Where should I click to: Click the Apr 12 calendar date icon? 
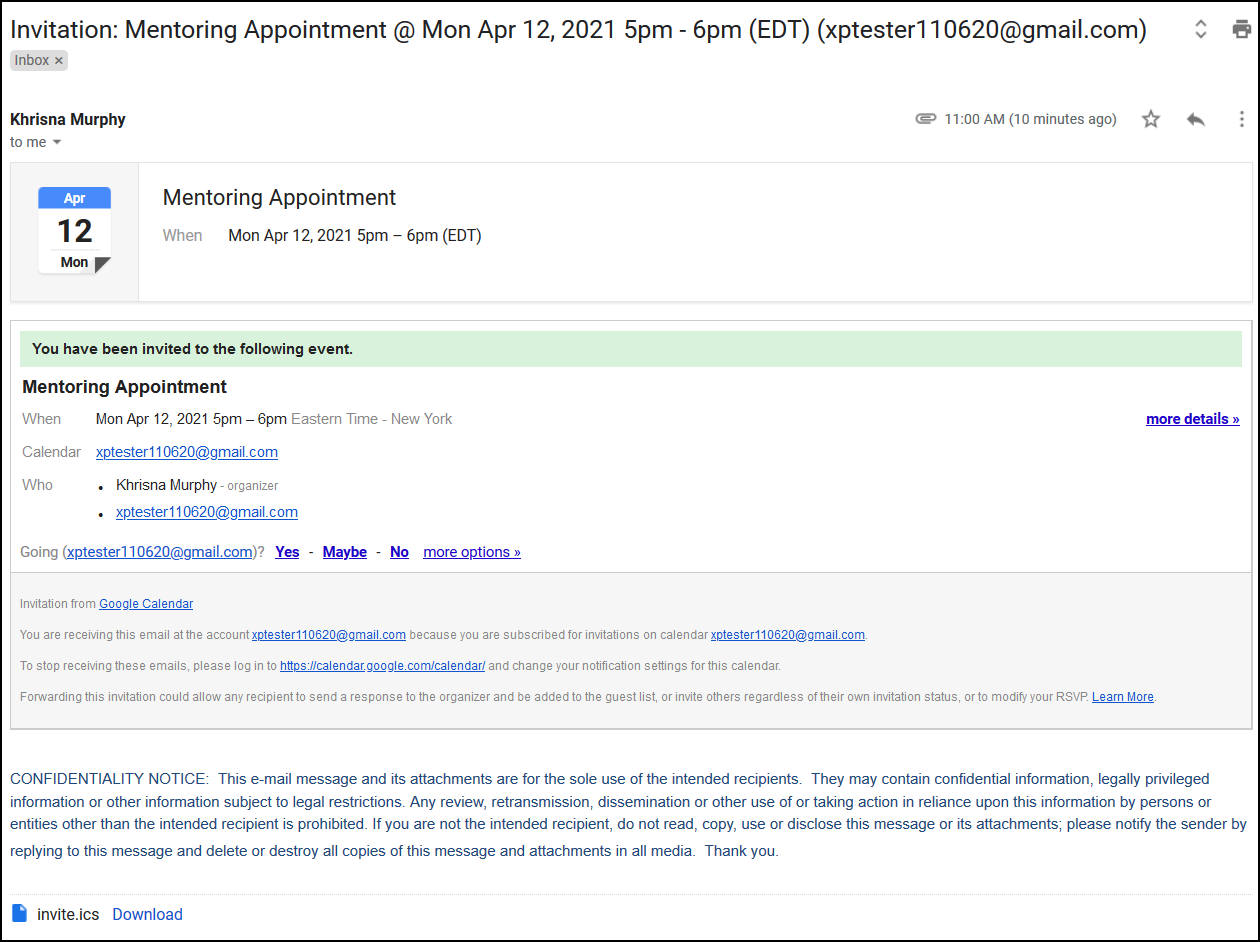[75, 231]
